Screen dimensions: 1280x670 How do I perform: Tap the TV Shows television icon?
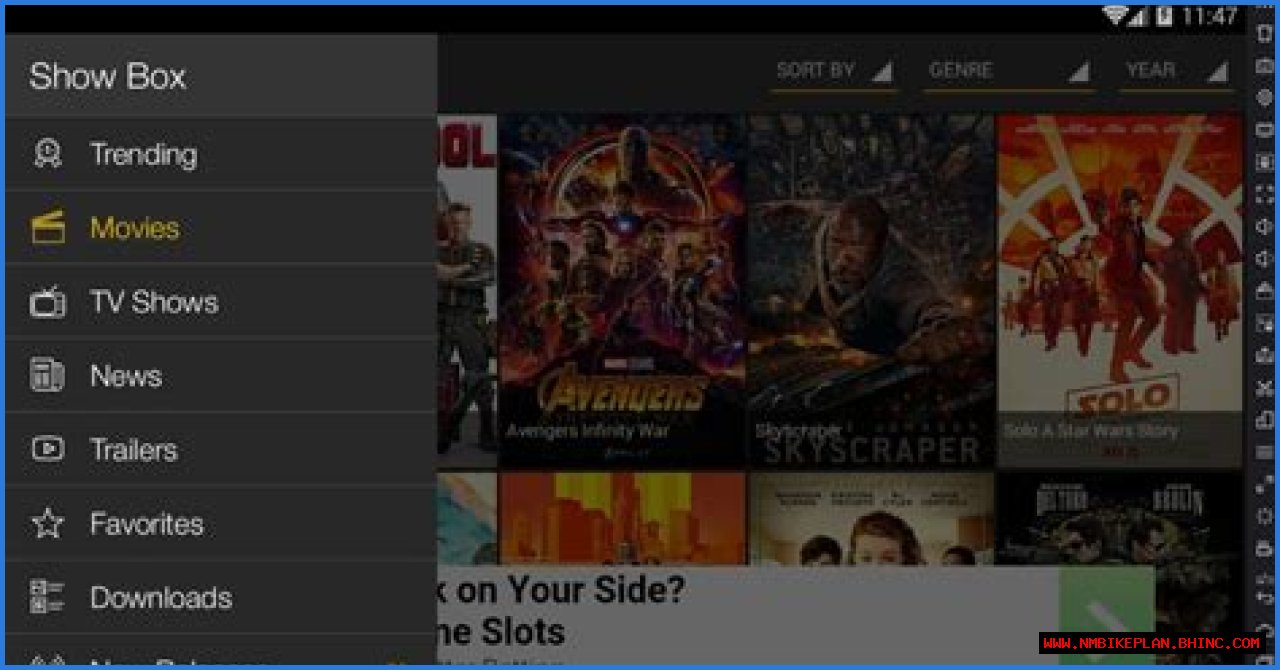[47, 301]
